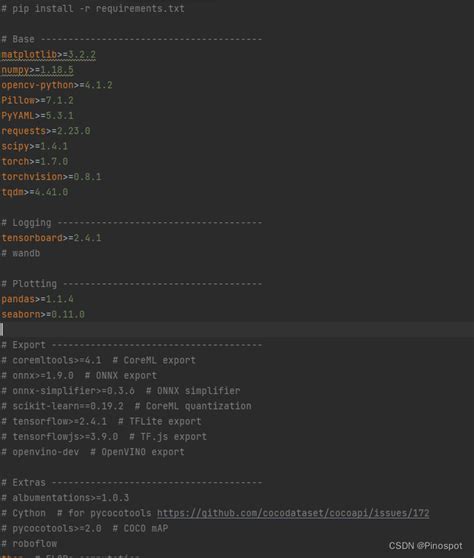Viewport: 474px width, 558px height.
Task: Click the tensorboard>=2.4.1 line
Action: (51, 238)
